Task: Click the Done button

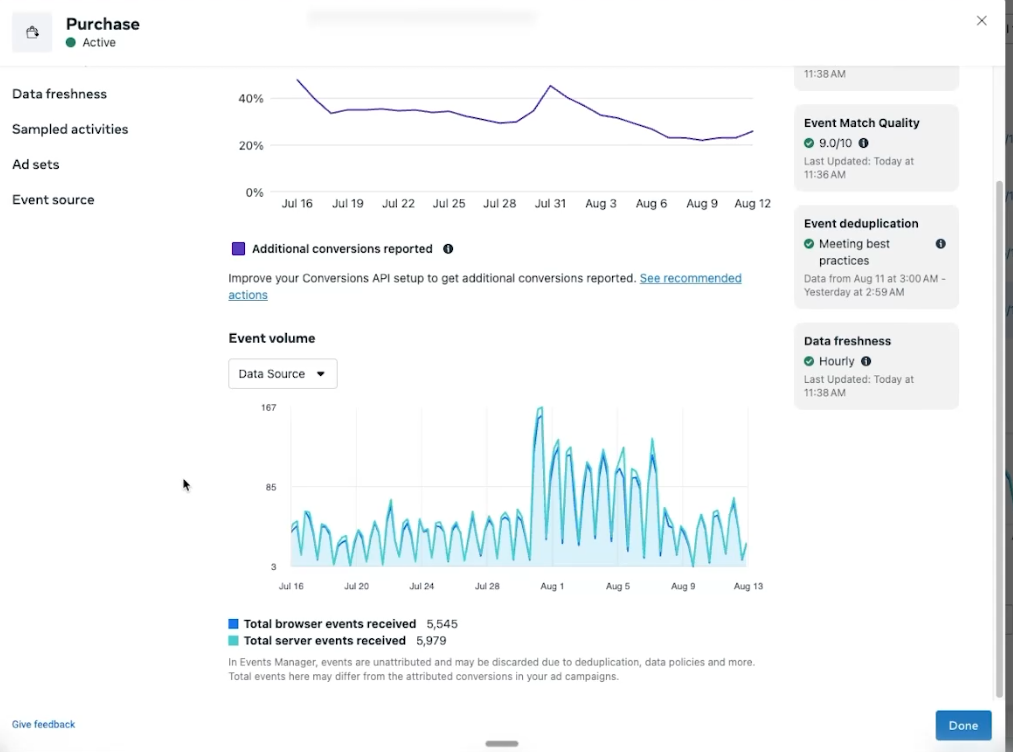Action: pos(963,726)
